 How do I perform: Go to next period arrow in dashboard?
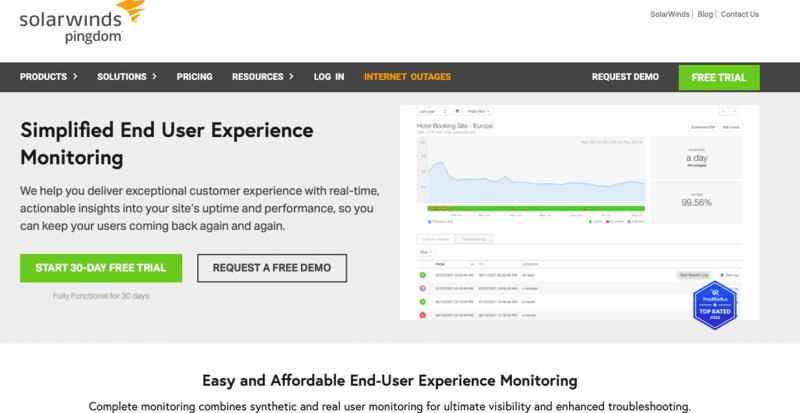pyautogui.click(x=734, y=111)
